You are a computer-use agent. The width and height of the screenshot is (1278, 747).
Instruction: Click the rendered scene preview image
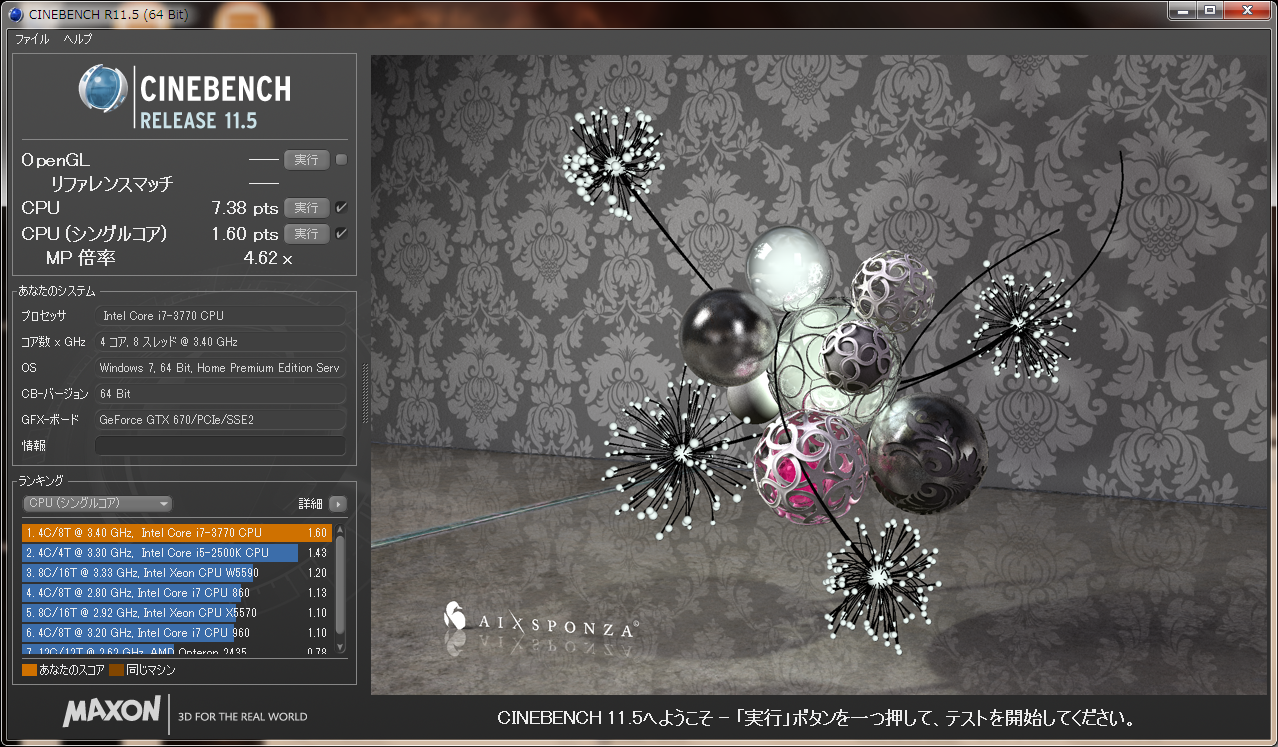pyautogui.click(x=819, y=374)
